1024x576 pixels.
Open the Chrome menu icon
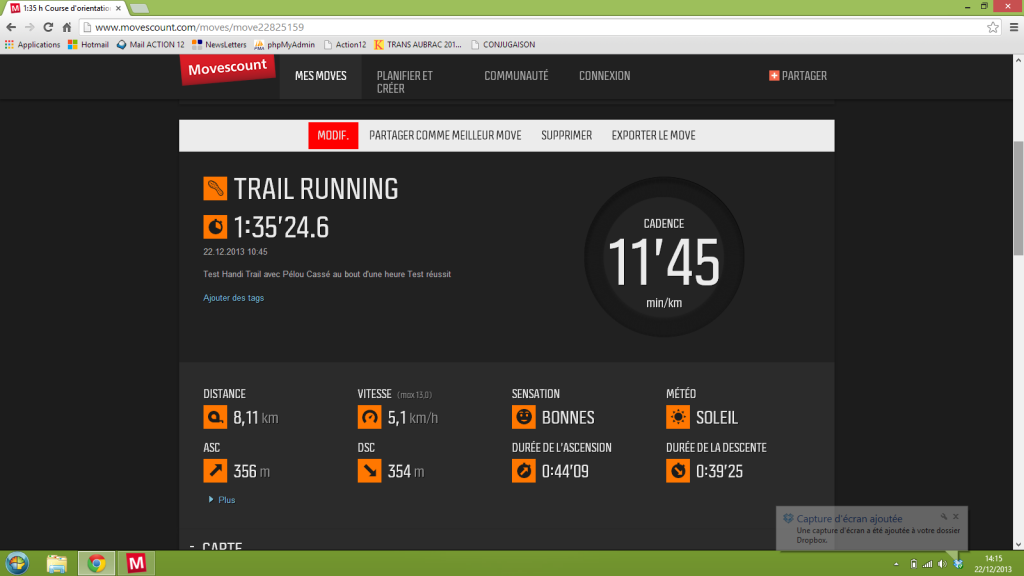[1014, 27]
